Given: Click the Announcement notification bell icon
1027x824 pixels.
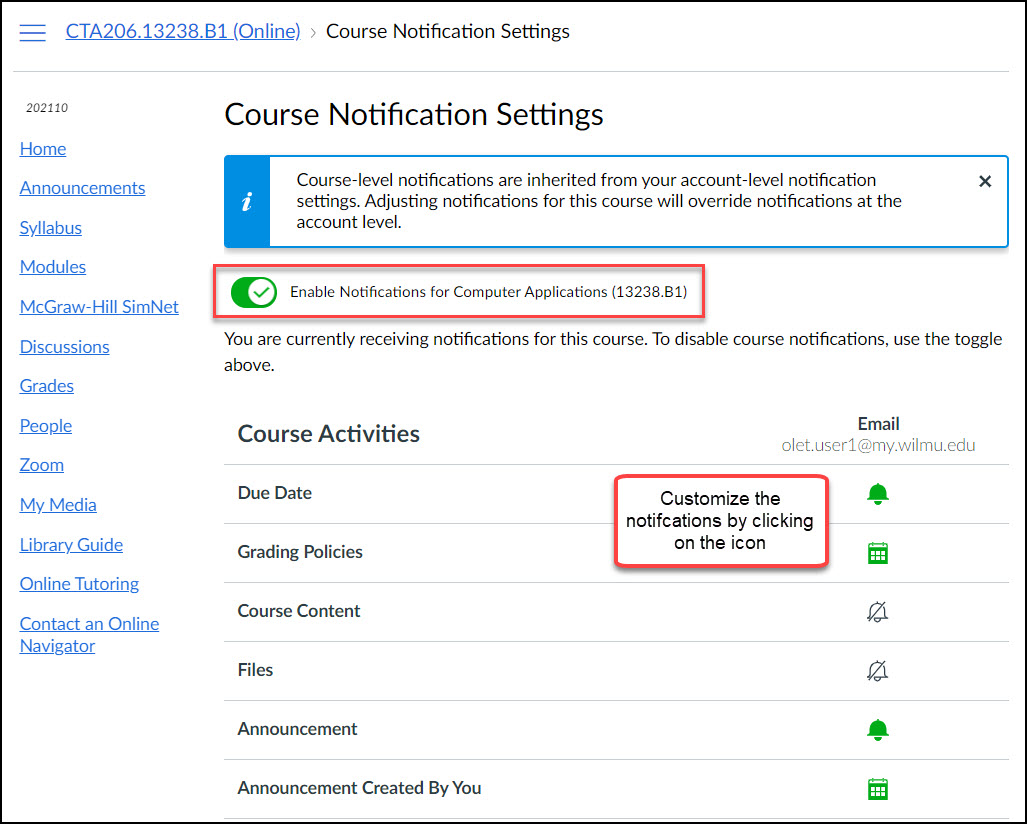Looking at the screenshot, I should click(x=877, y=729).
